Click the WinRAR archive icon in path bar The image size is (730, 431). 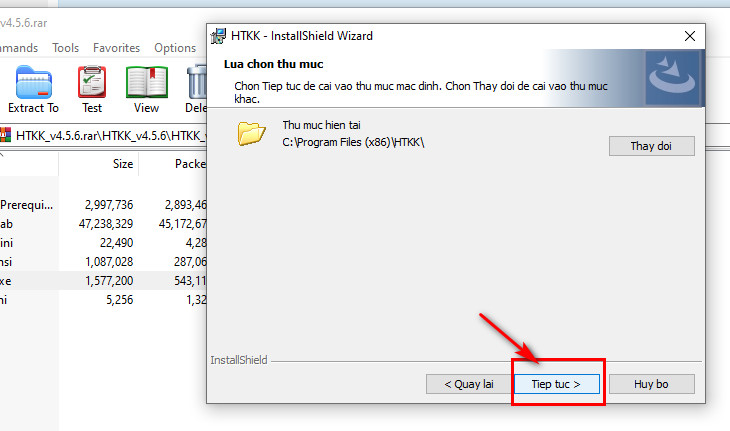(5, 135)
